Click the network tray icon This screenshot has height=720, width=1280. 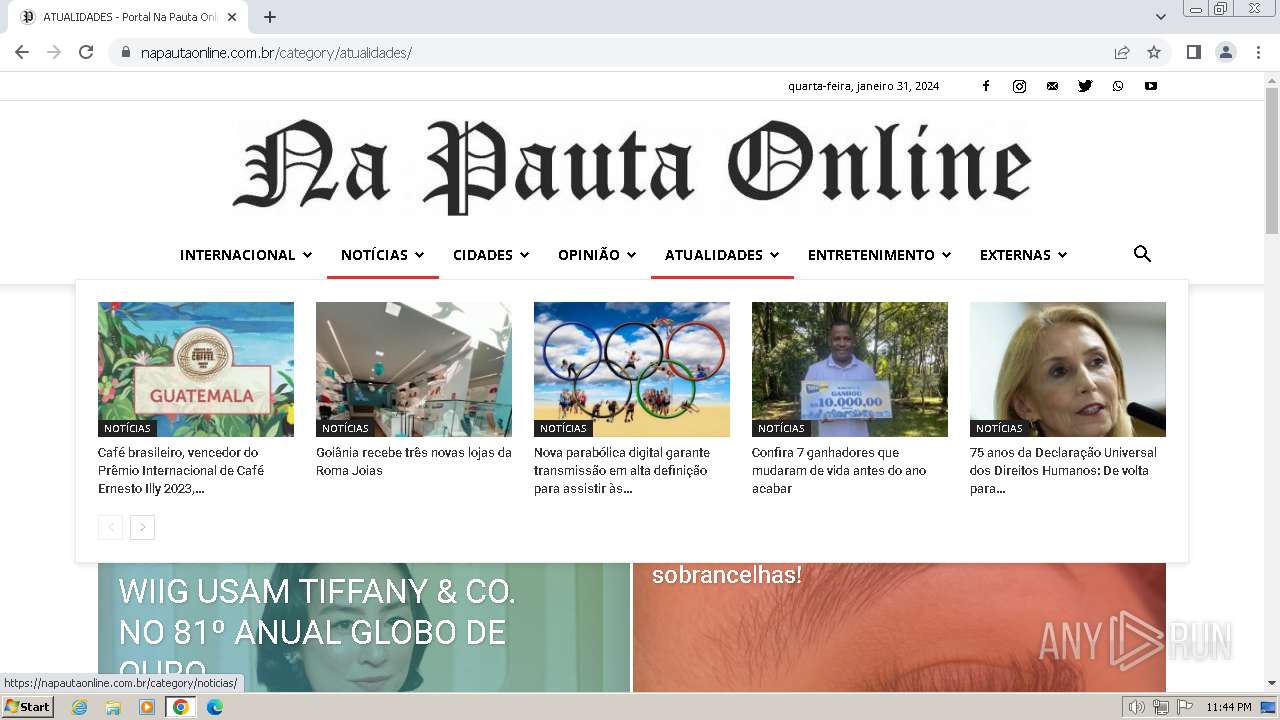click(1160, 707)
